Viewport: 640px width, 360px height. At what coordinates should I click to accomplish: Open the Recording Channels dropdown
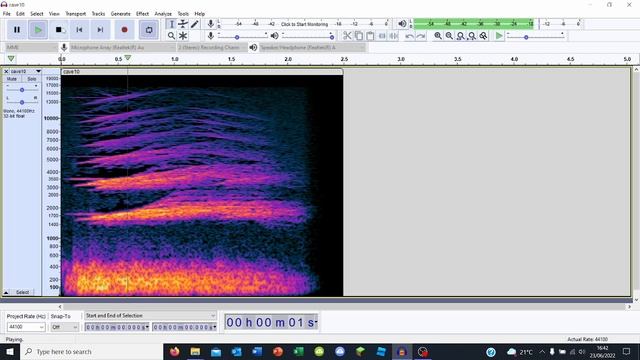click(x=212, y=47)
